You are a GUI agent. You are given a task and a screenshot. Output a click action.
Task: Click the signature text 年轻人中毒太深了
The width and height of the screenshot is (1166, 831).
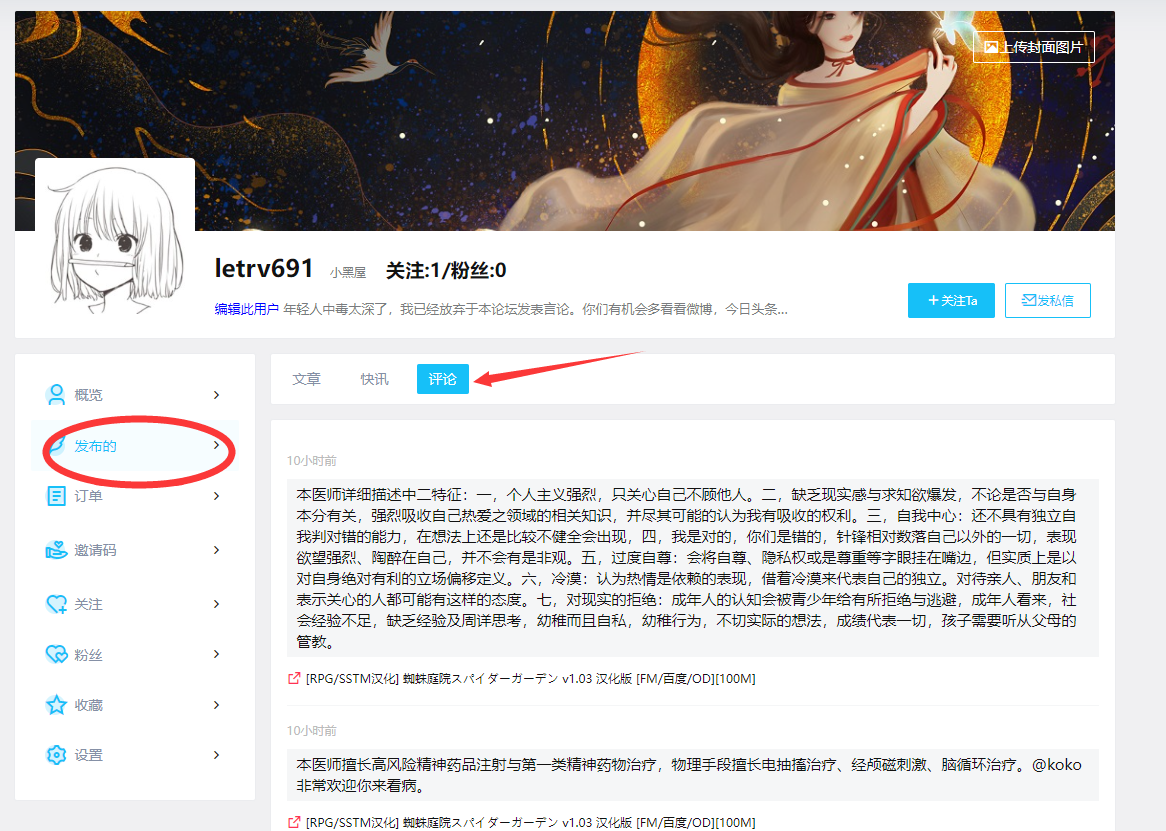[x=535, y=308]
